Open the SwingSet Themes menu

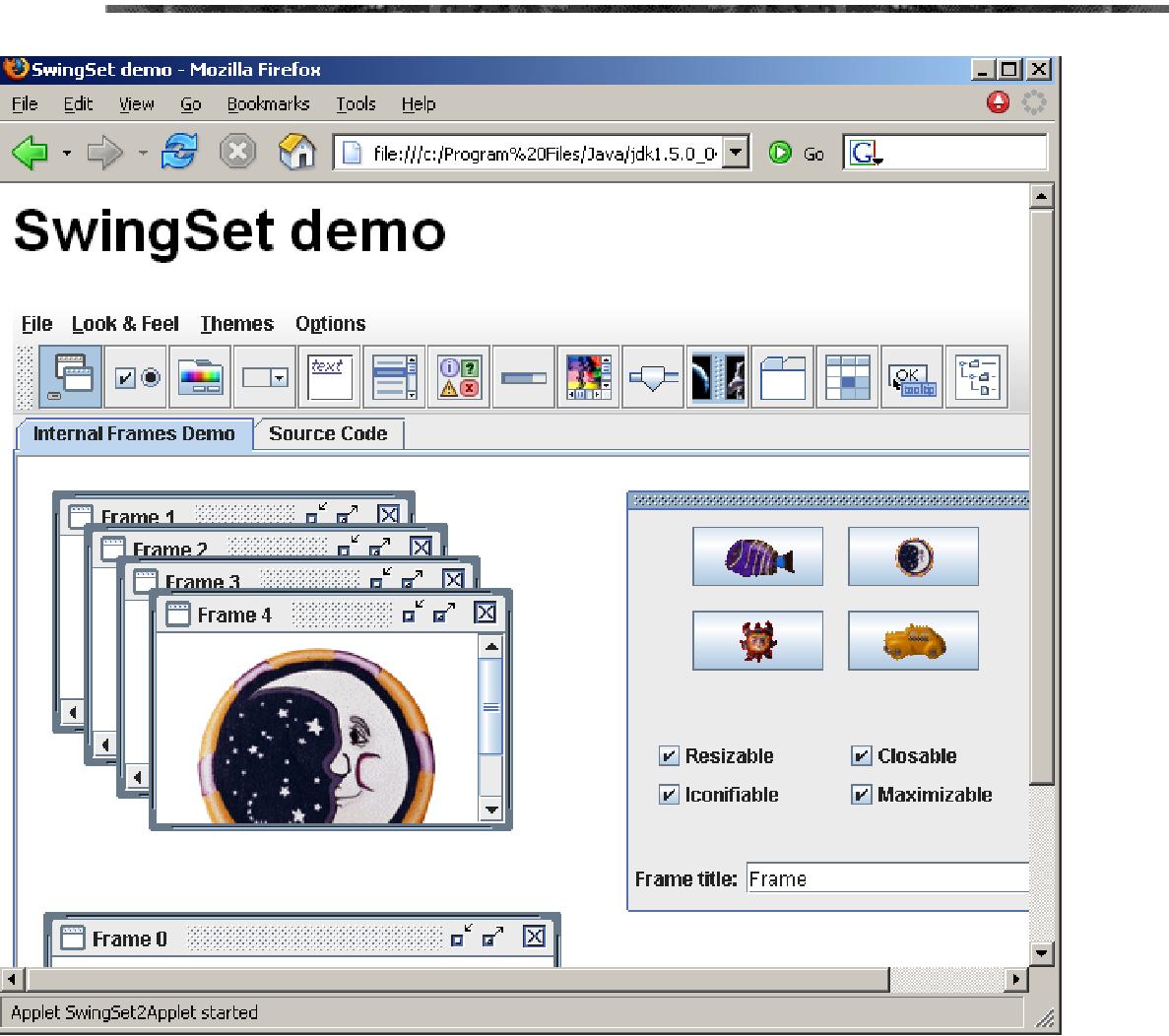(237, 324)
